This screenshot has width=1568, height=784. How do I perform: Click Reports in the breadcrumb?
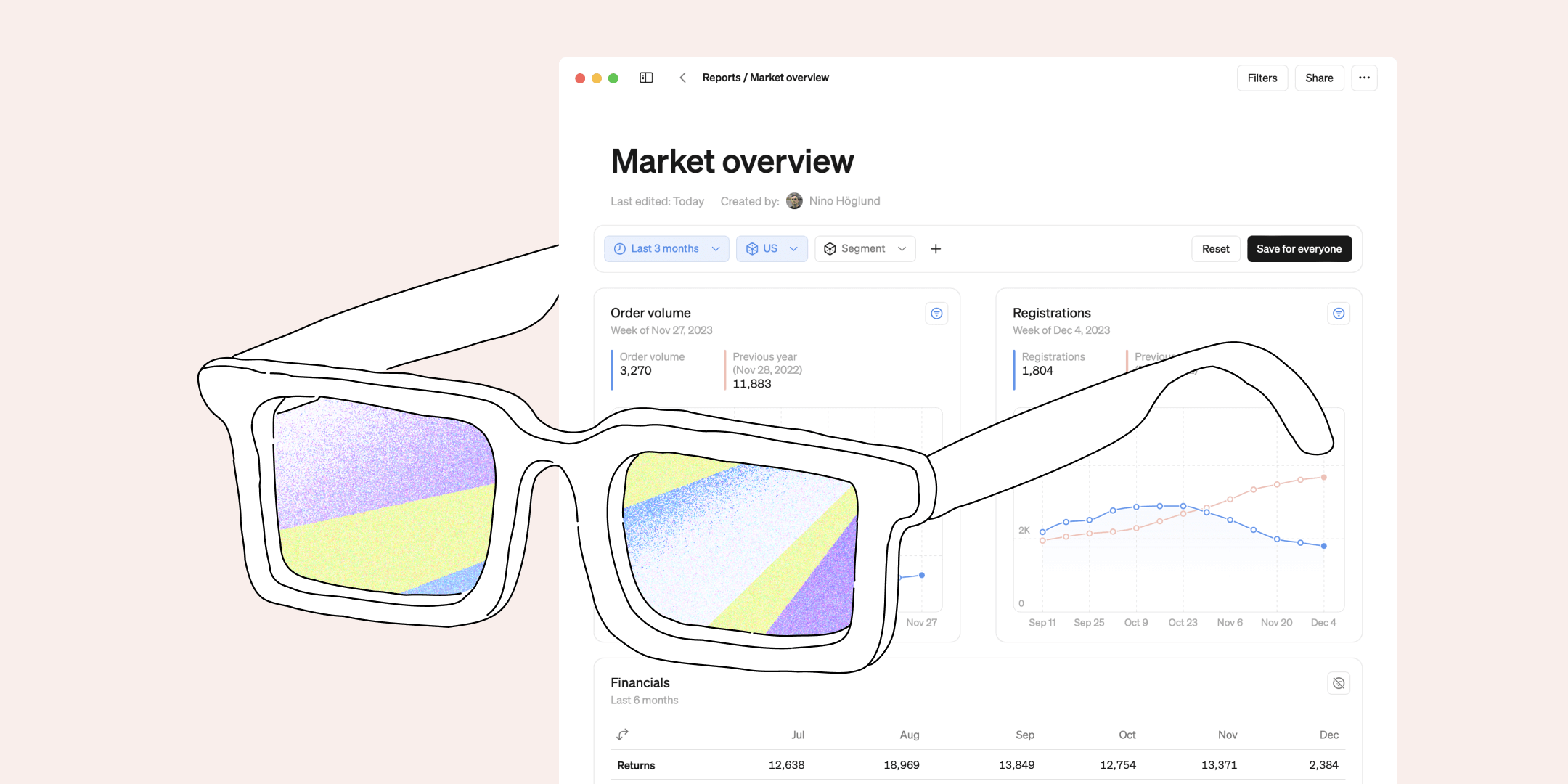(721, 78)
